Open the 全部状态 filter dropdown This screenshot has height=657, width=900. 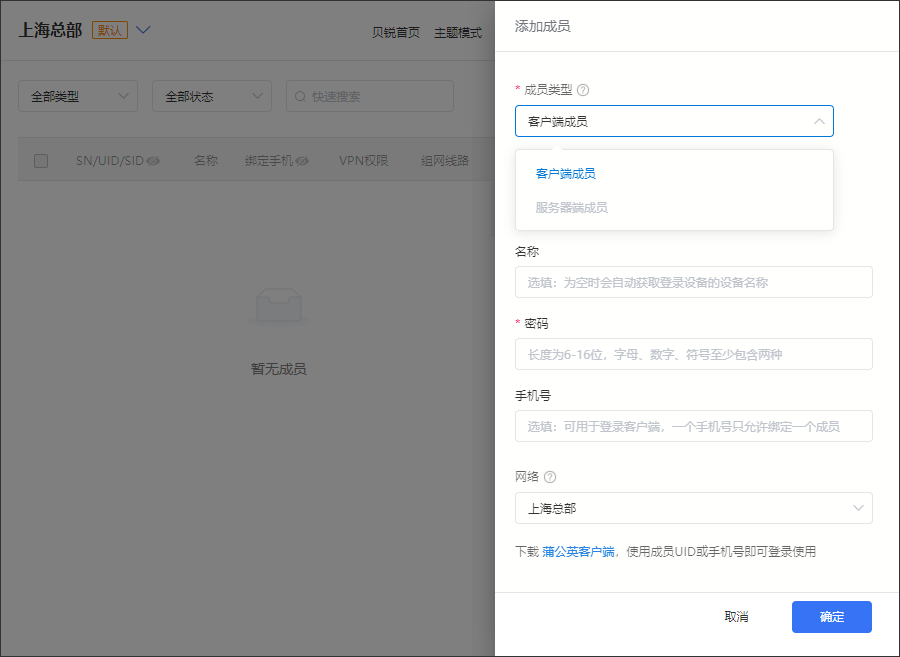click(x=212, y=96)
